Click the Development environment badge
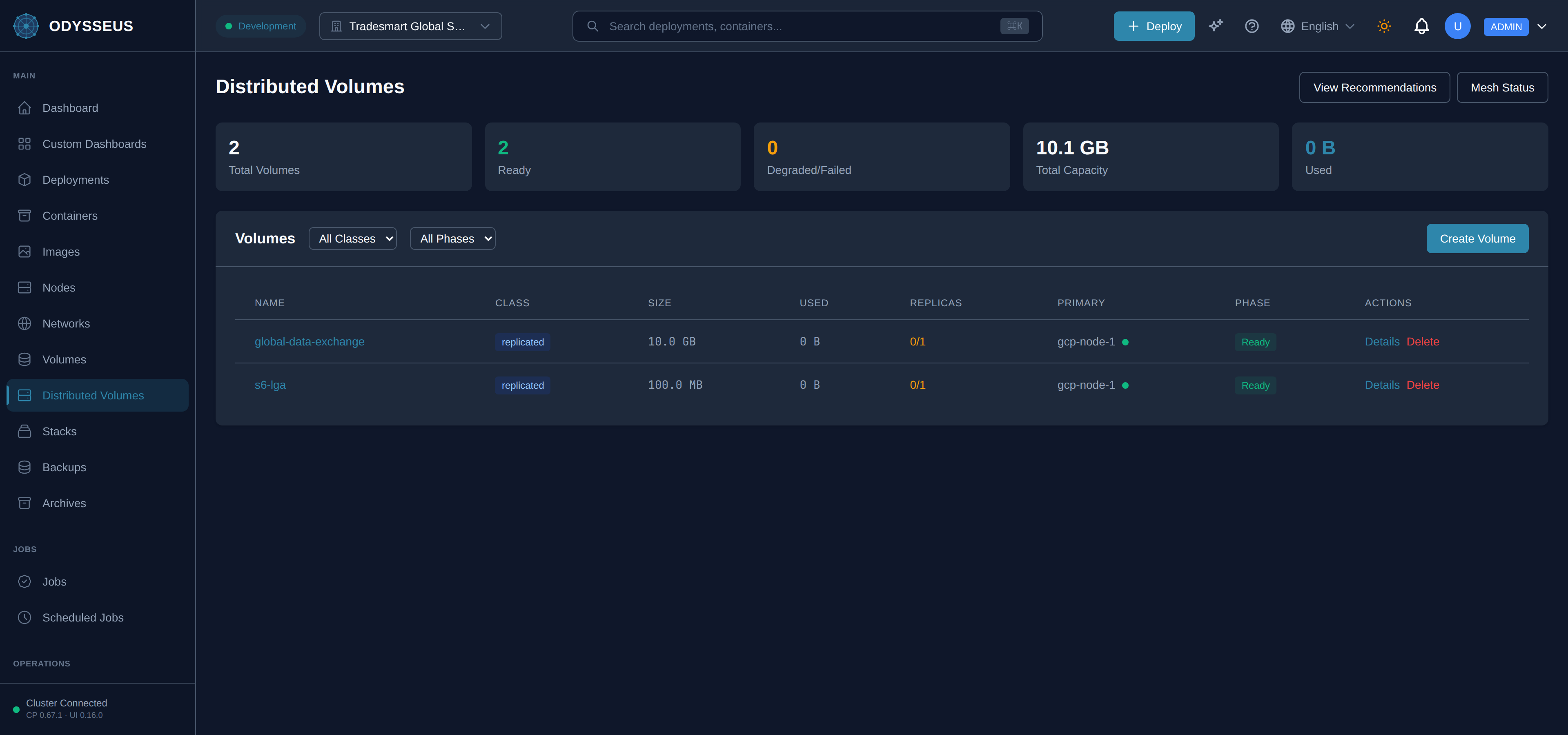Image resolution: width=1568 pixels, height=735 pixels. (261, 26)
